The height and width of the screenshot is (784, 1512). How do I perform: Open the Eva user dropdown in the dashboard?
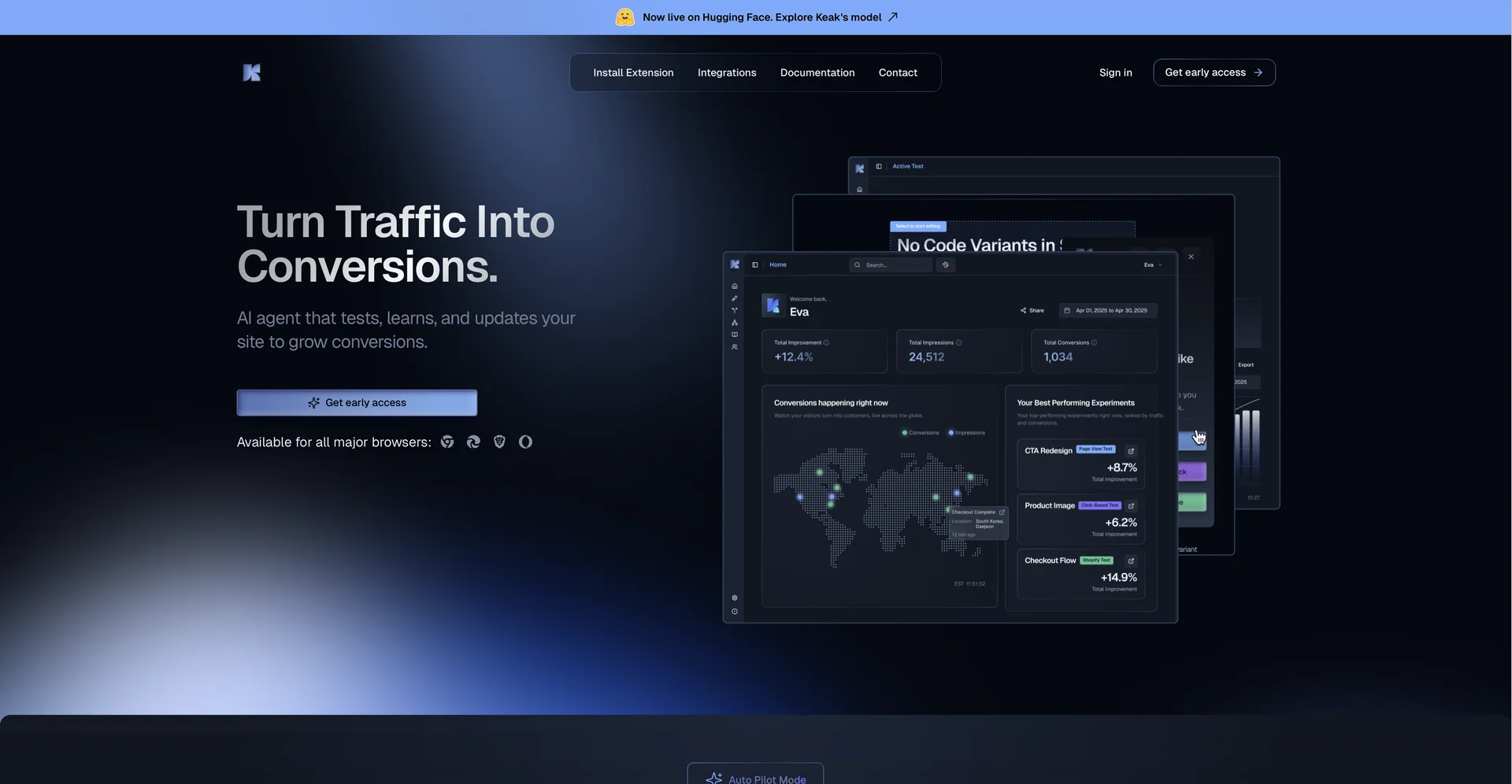pos(1153,264)
